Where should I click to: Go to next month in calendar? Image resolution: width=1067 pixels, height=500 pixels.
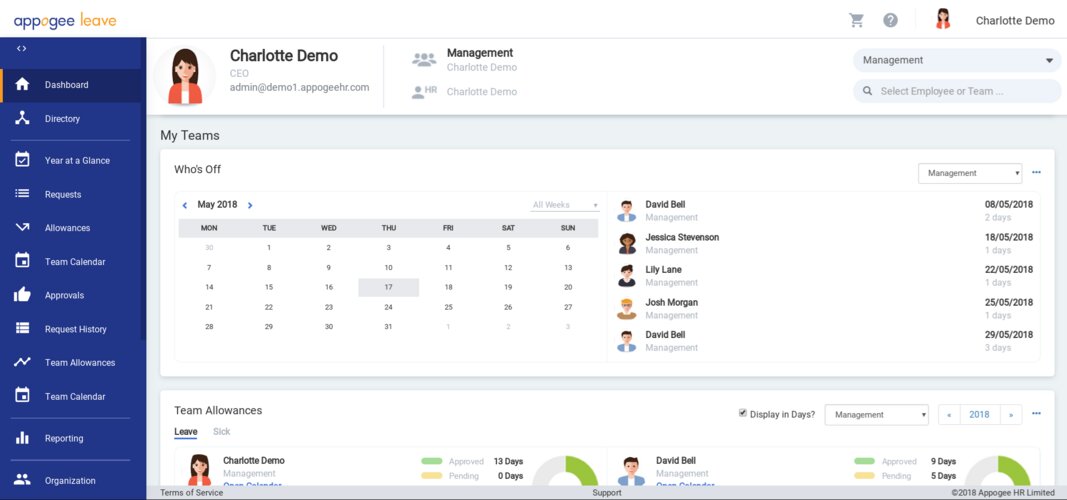(x=250, y=205)
